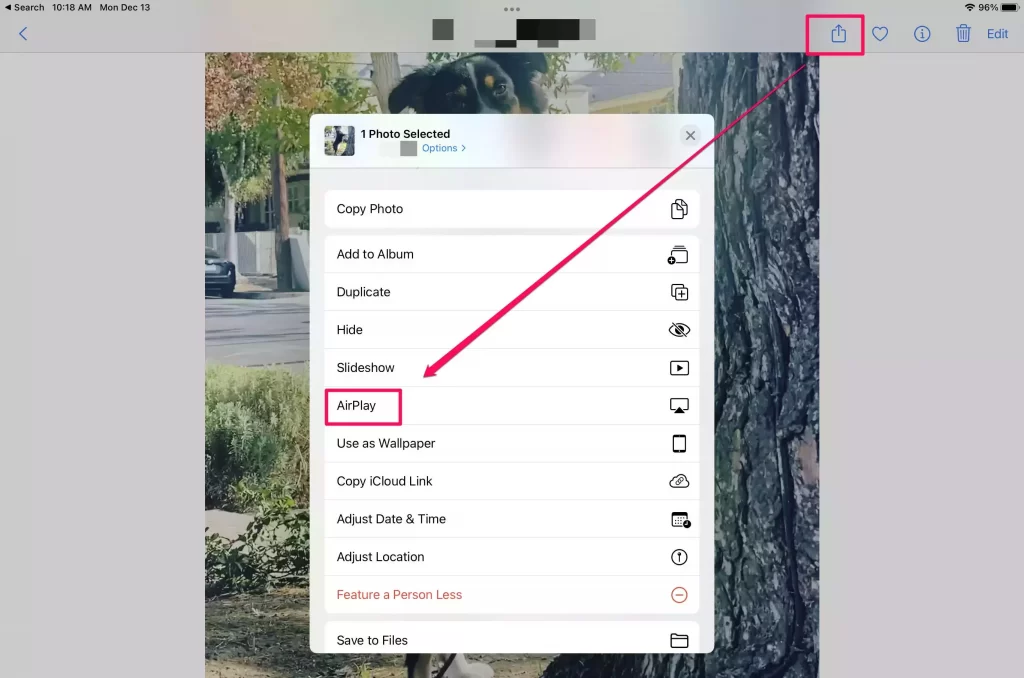Image resolution: width=1024 pixels, height=678 pixels.
Task: Tap the selected photo thumbnail
Action: 340,140
